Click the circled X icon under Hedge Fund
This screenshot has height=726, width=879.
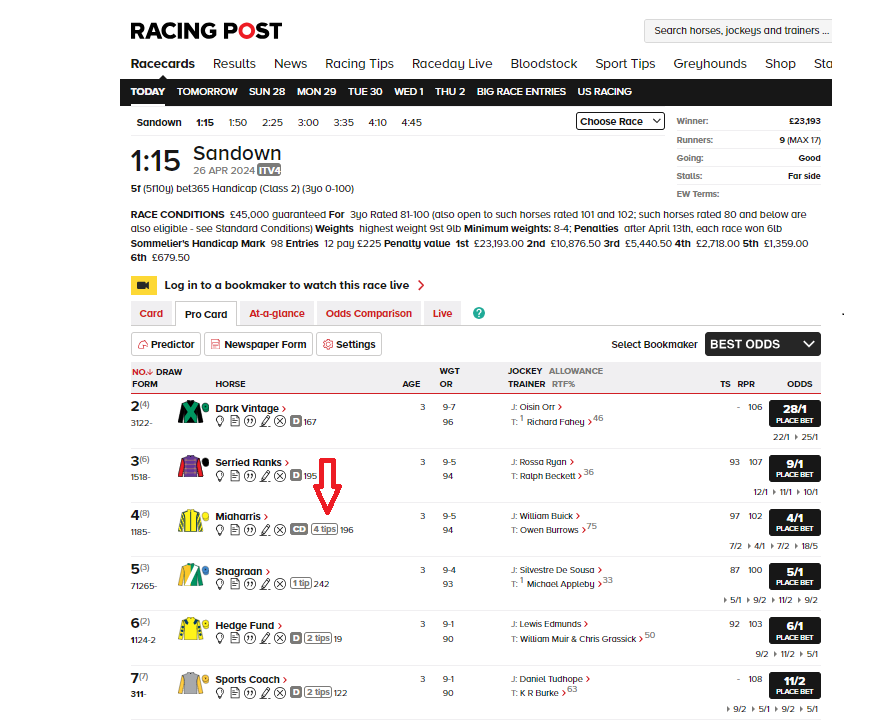280,638
